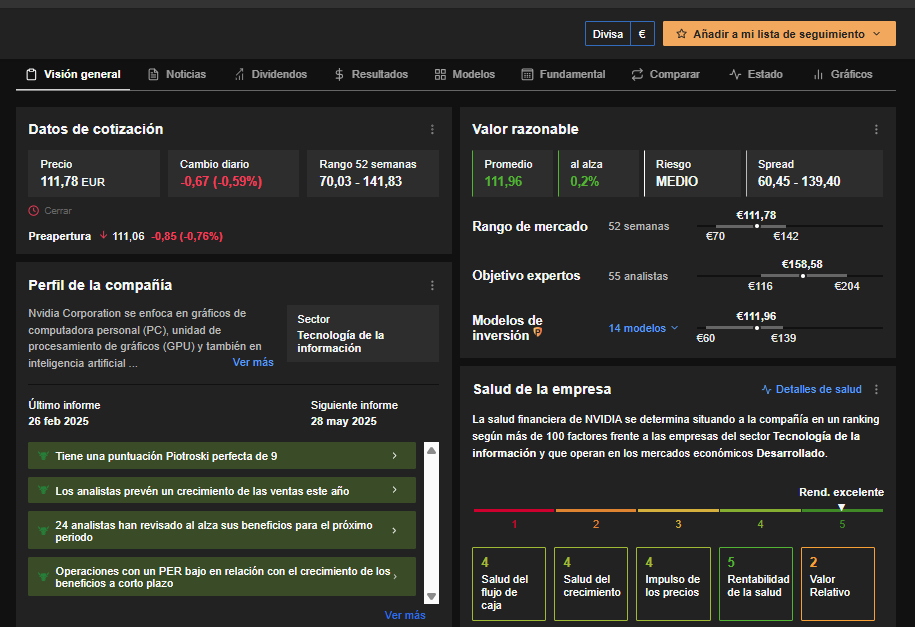Screen dimensions: 915x627
Task: Open the Estado tab
Action: [756, 74]
